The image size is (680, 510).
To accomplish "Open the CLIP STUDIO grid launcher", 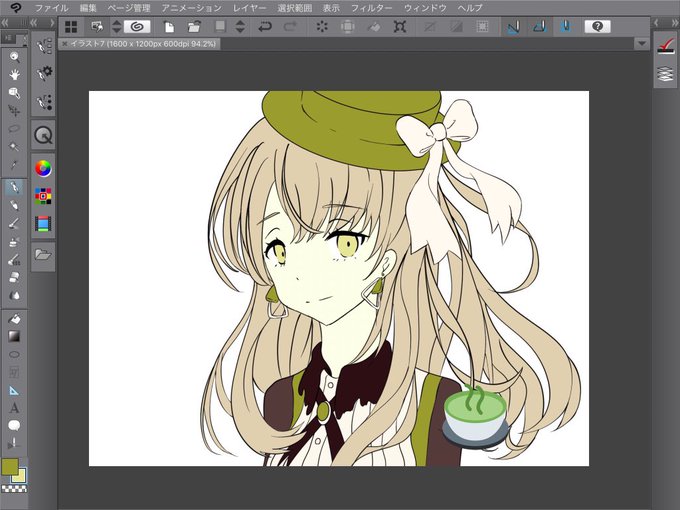I will (71, 27).
